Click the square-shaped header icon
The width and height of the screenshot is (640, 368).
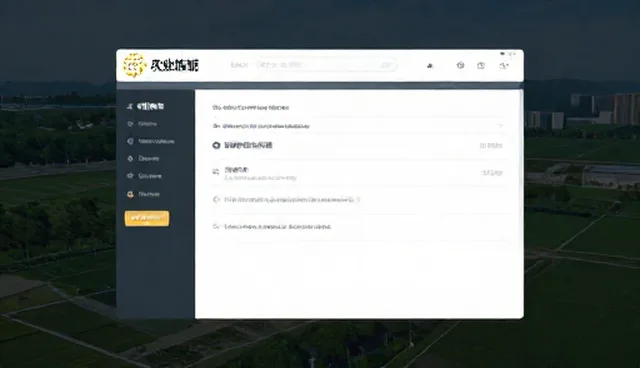coord(481,65)
